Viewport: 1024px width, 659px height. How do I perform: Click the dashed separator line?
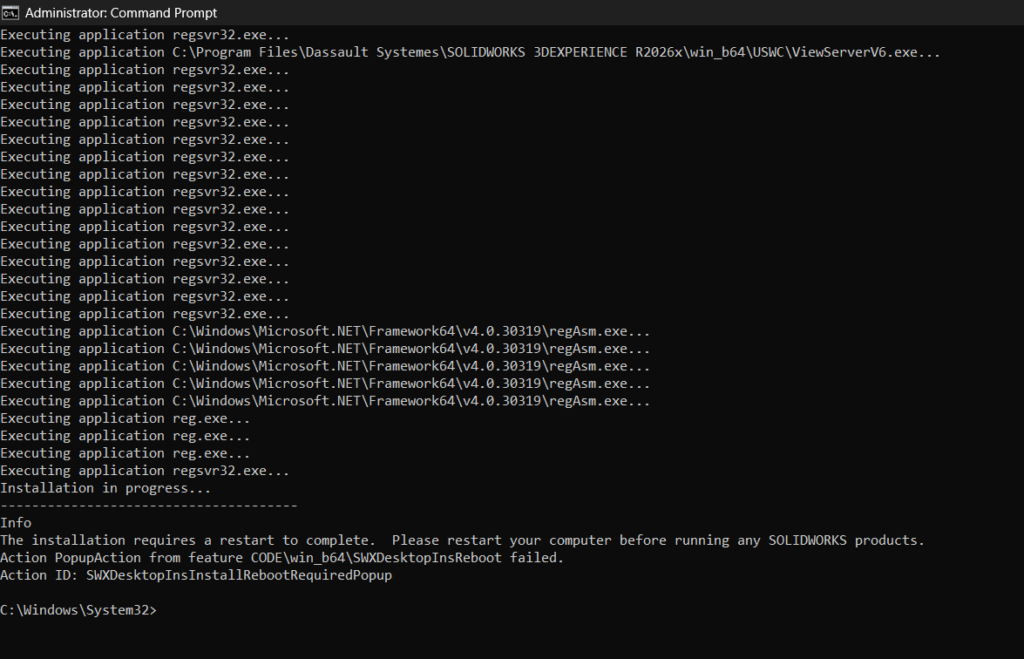[149, 506]
